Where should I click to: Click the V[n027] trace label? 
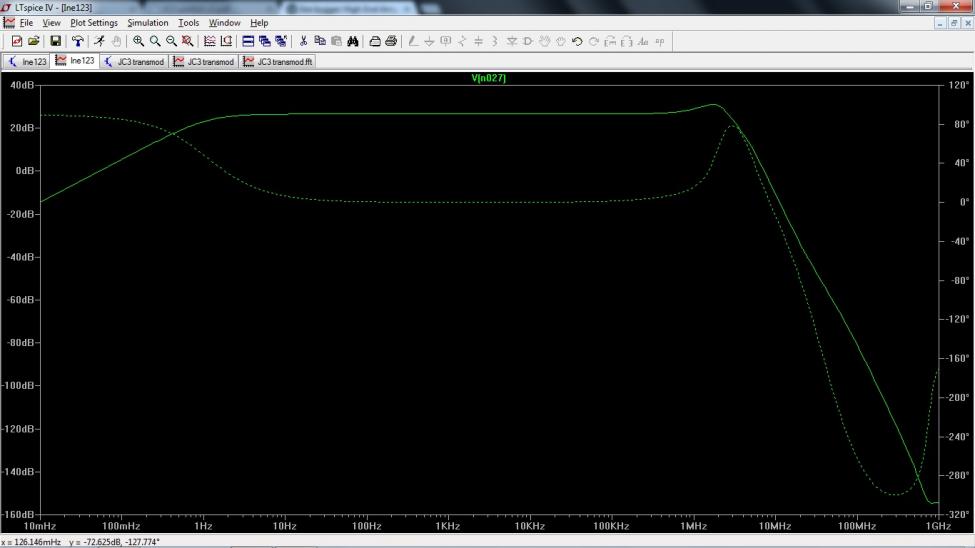[x=489, y=78]
